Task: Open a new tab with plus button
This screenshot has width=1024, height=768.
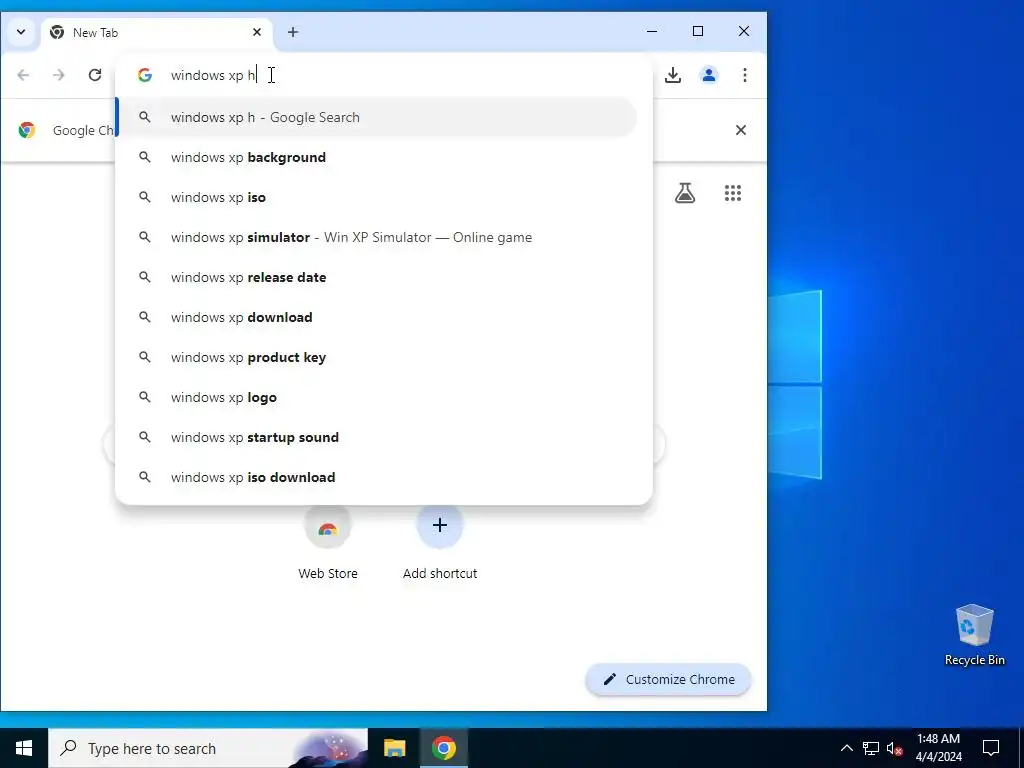Action: tap(293, 32)
